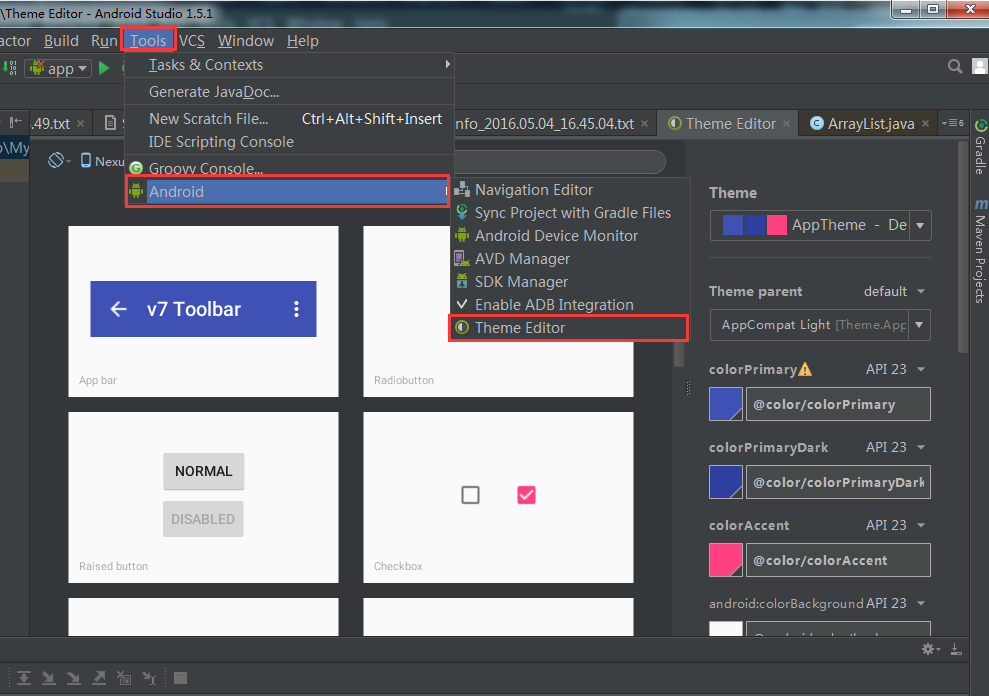The width and height of the screenshot is (989, 696).
Task: Click the pink colorAccent swatch
Action: [x=725, y=560]
